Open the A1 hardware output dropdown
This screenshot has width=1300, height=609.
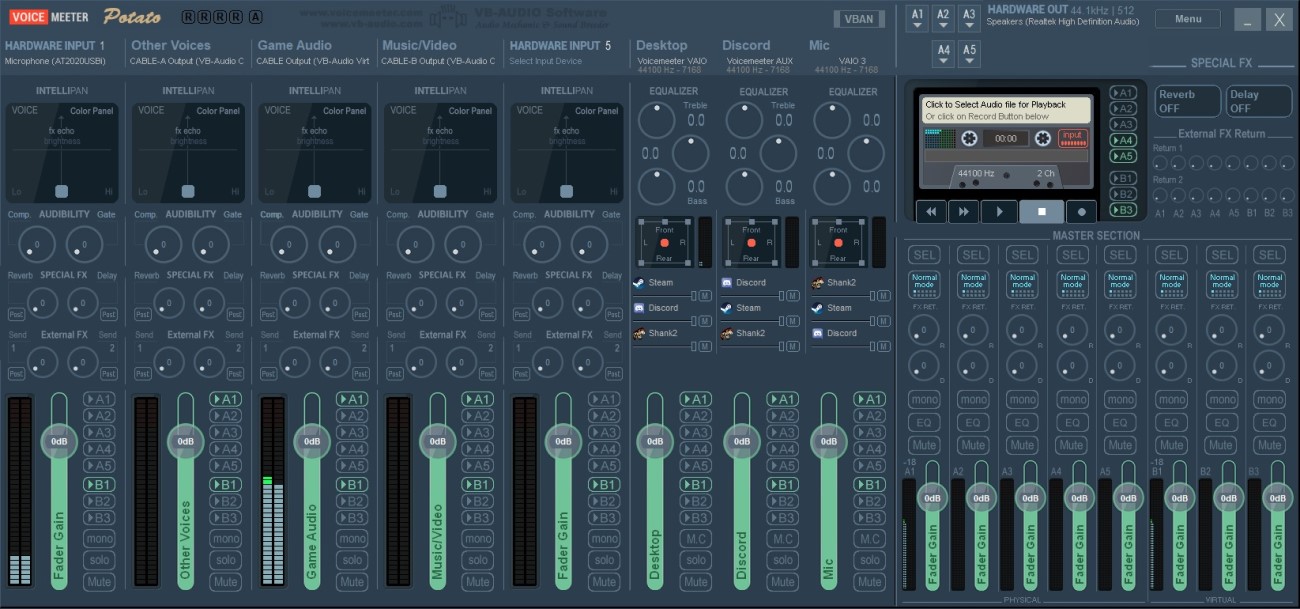pyautogui.click(x=918, y=19)
